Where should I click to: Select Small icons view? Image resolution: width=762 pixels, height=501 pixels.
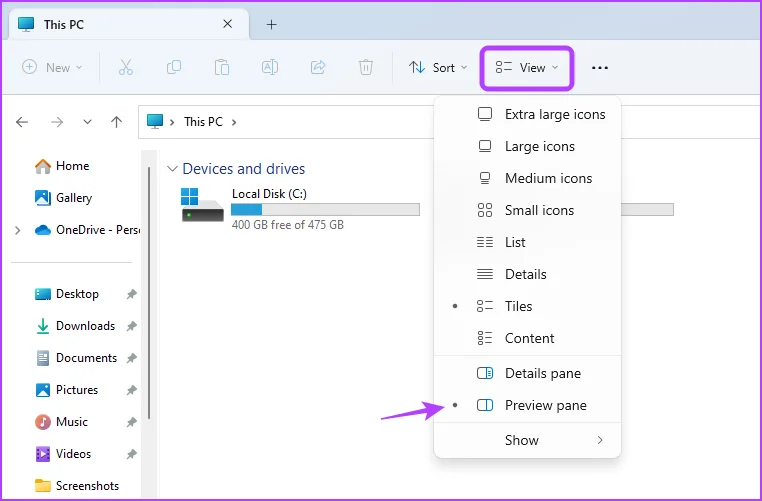tap(527, 210)
